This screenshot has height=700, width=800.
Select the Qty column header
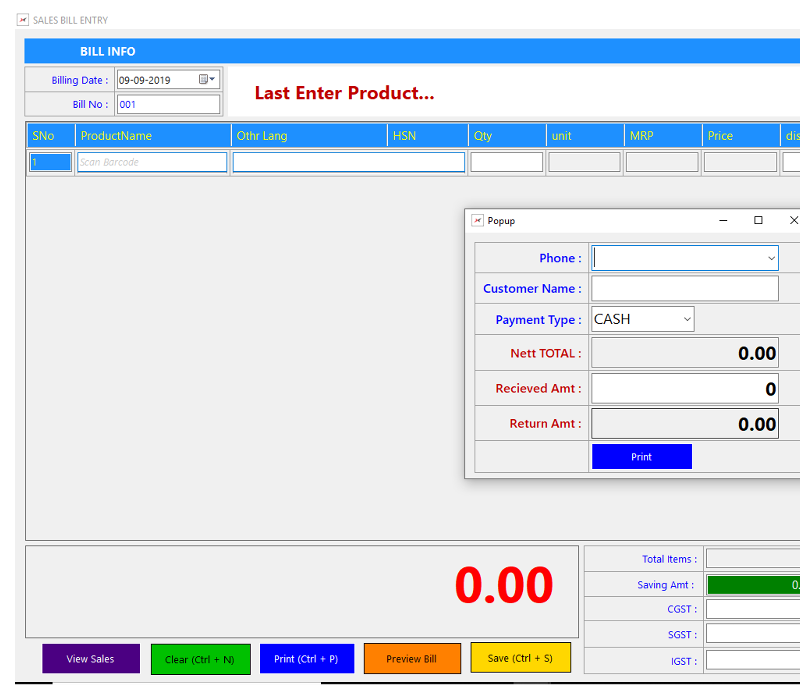click(507, 136)
